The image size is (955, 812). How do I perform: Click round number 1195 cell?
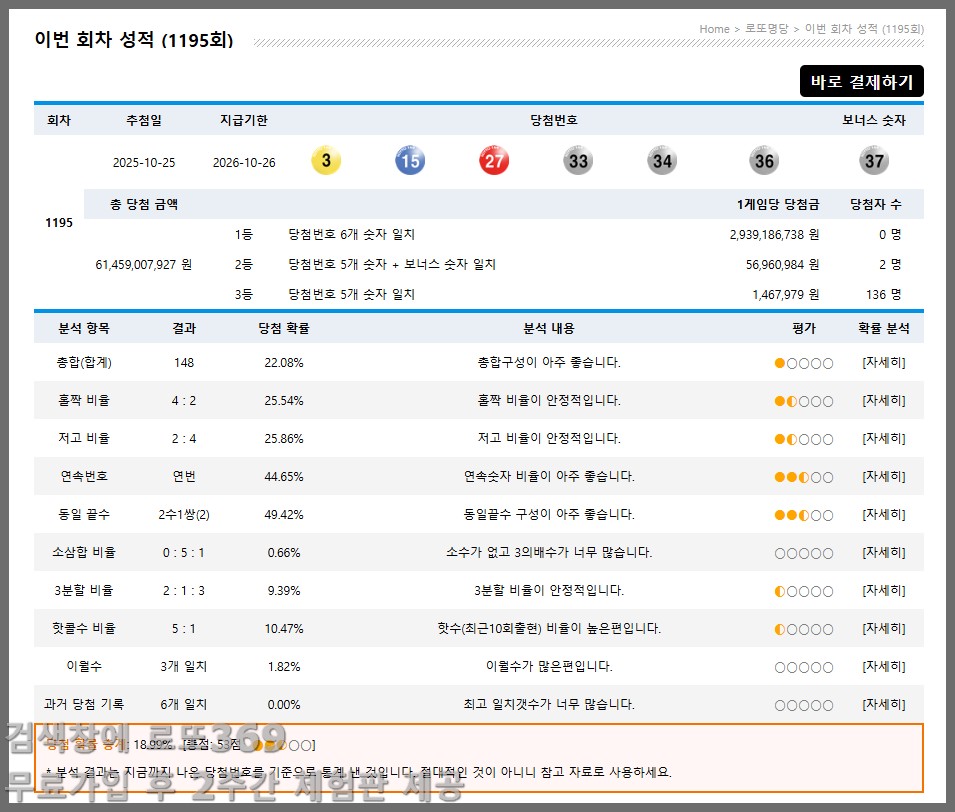[58, 222]
